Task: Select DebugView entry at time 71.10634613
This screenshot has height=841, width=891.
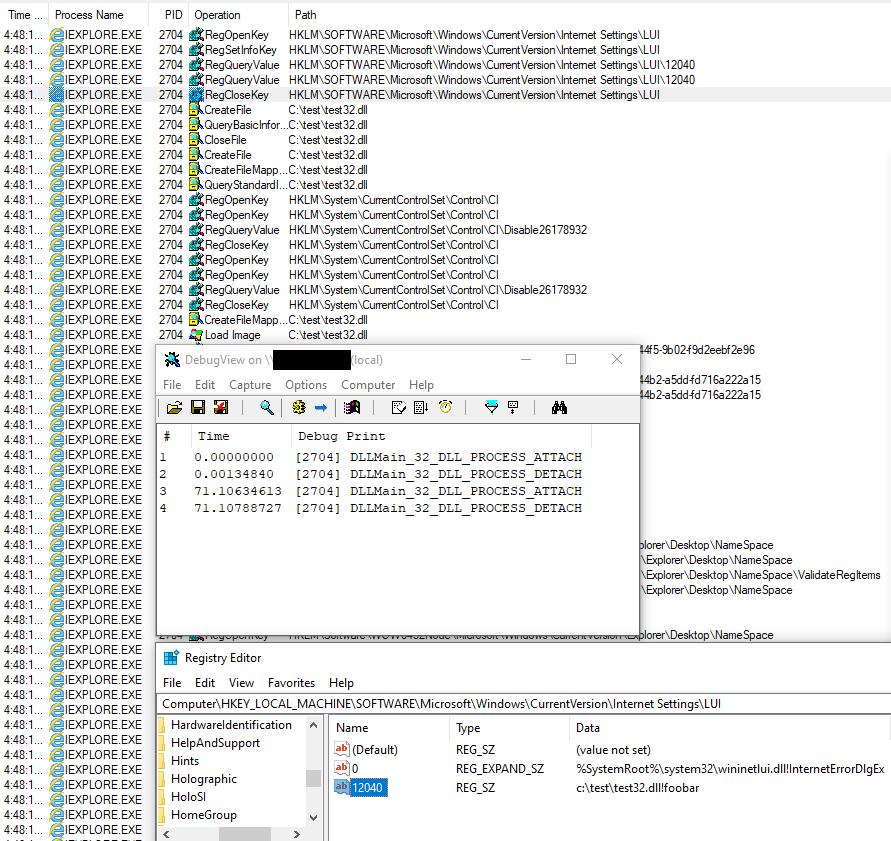Action: pyautogui.click(x=370, y=491)
